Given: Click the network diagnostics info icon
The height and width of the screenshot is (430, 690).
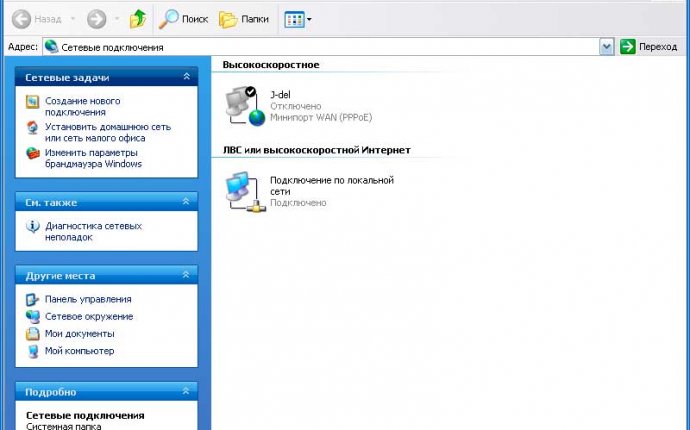Looking at the screenshot, I should 33,226.
